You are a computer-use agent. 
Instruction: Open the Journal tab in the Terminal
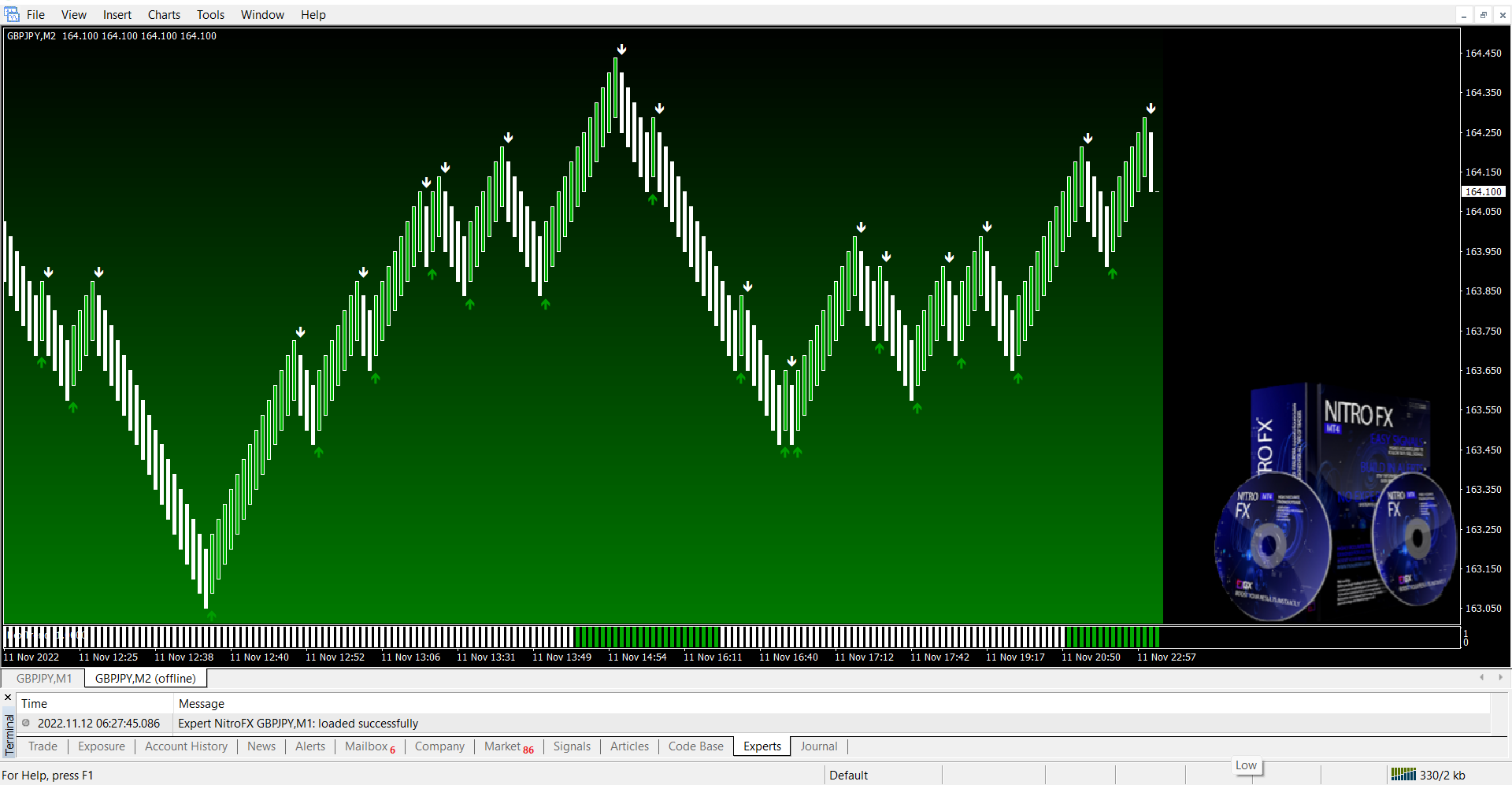(x=818, y=746)
